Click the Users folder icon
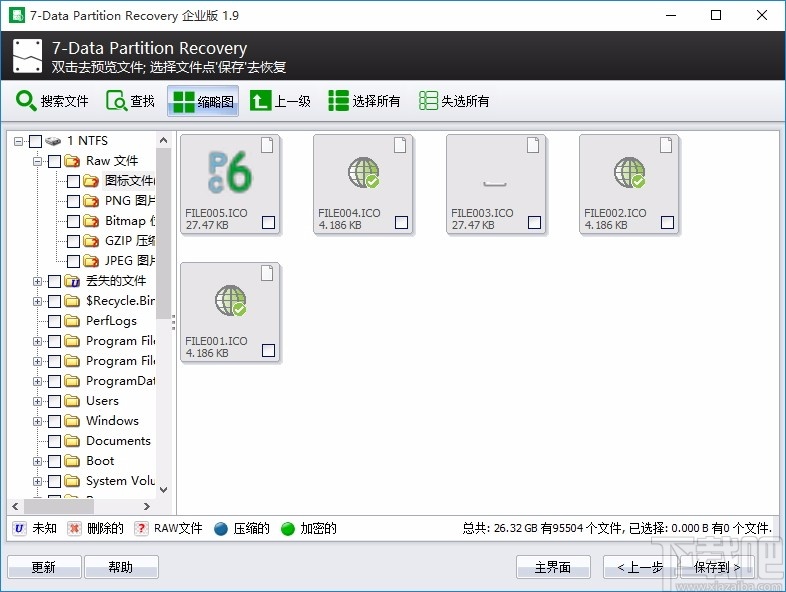 tap(73, 401)
